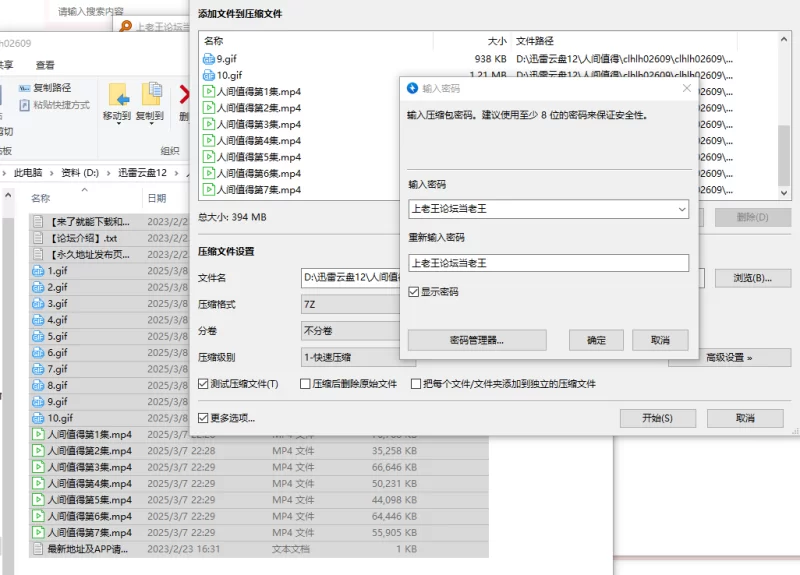Open the 查看 (View) ribbon tab

(45, 65)
